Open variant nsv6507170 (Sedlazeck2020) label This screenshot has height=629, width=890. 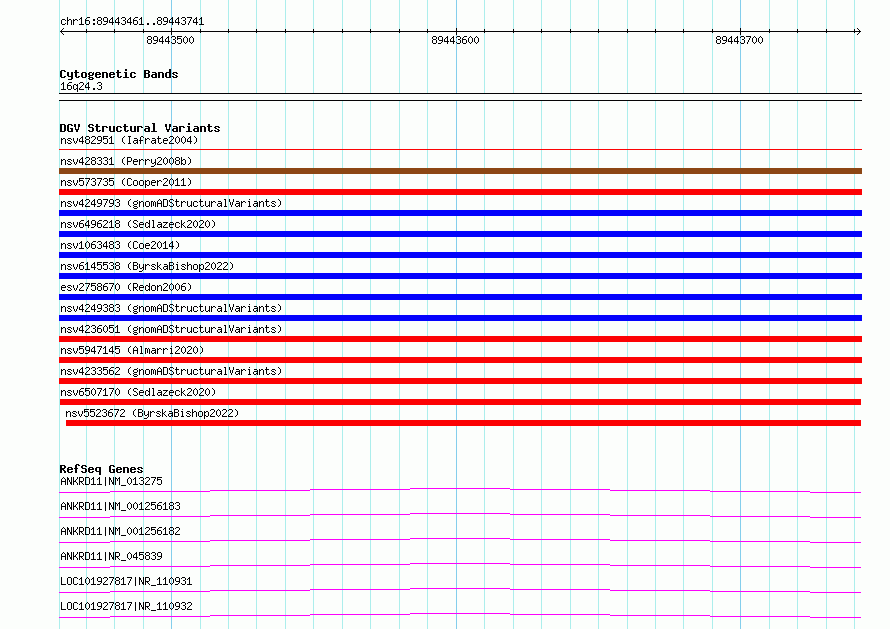click(138, 392)
